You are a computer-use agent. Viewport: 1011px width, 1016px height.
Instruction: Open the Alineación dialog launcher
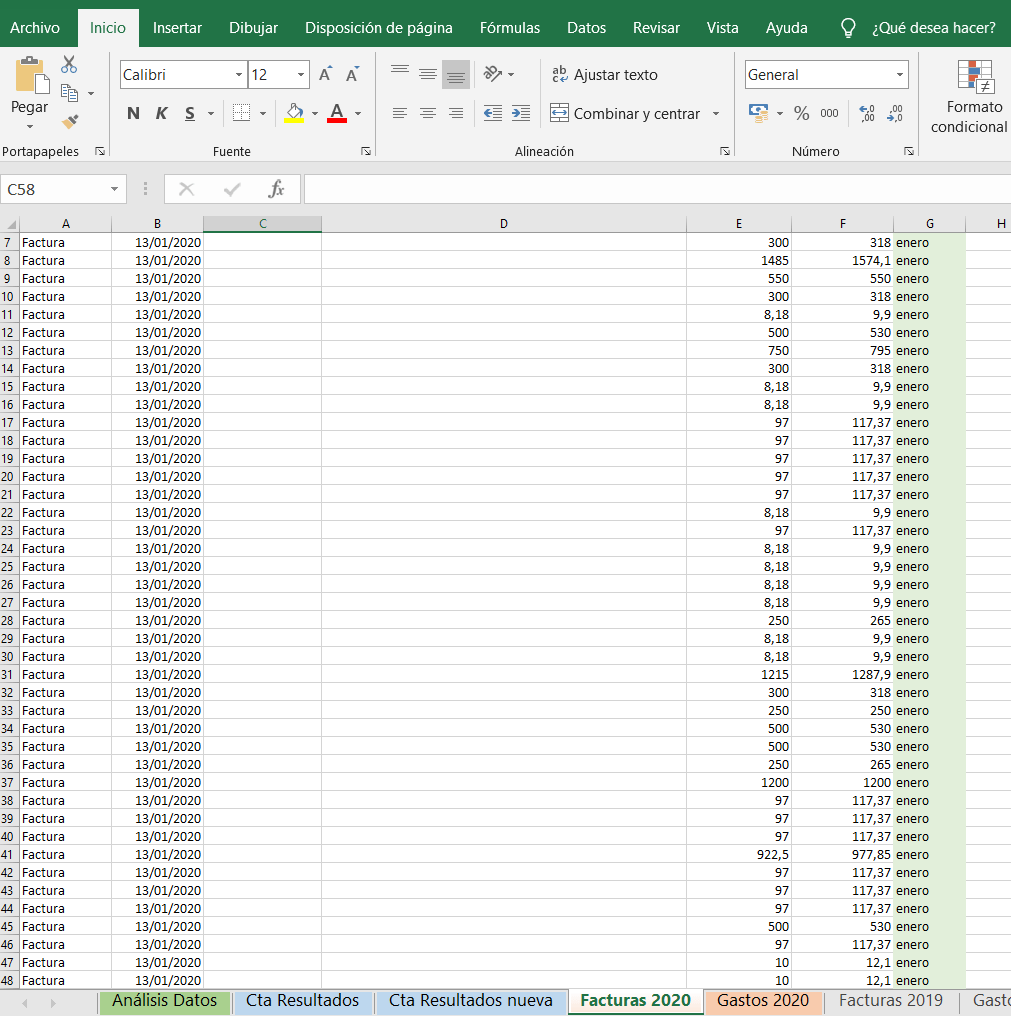click(x=725, y=151)
